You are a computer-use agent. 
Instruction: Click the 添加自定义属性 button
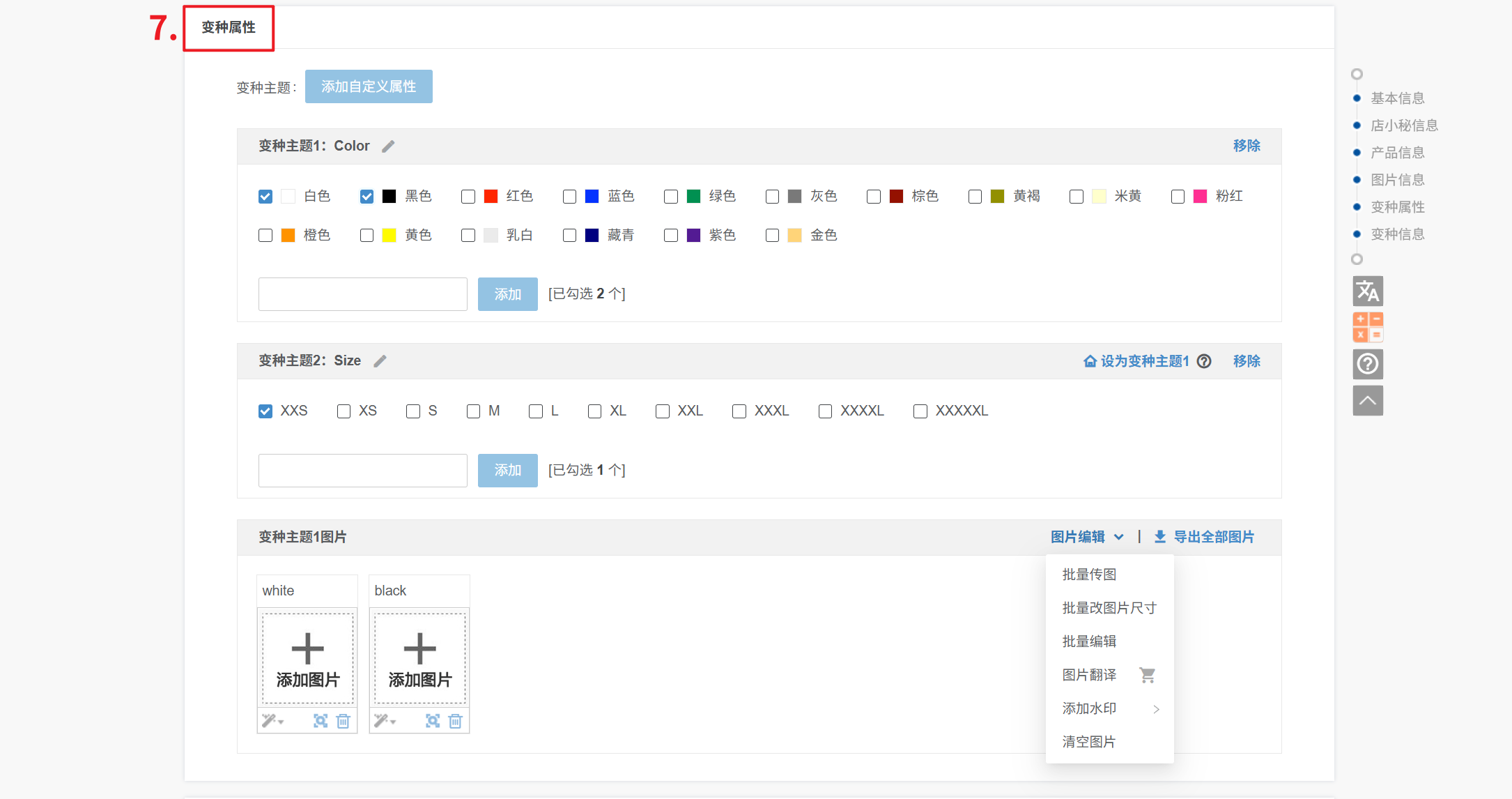point(369,86)
